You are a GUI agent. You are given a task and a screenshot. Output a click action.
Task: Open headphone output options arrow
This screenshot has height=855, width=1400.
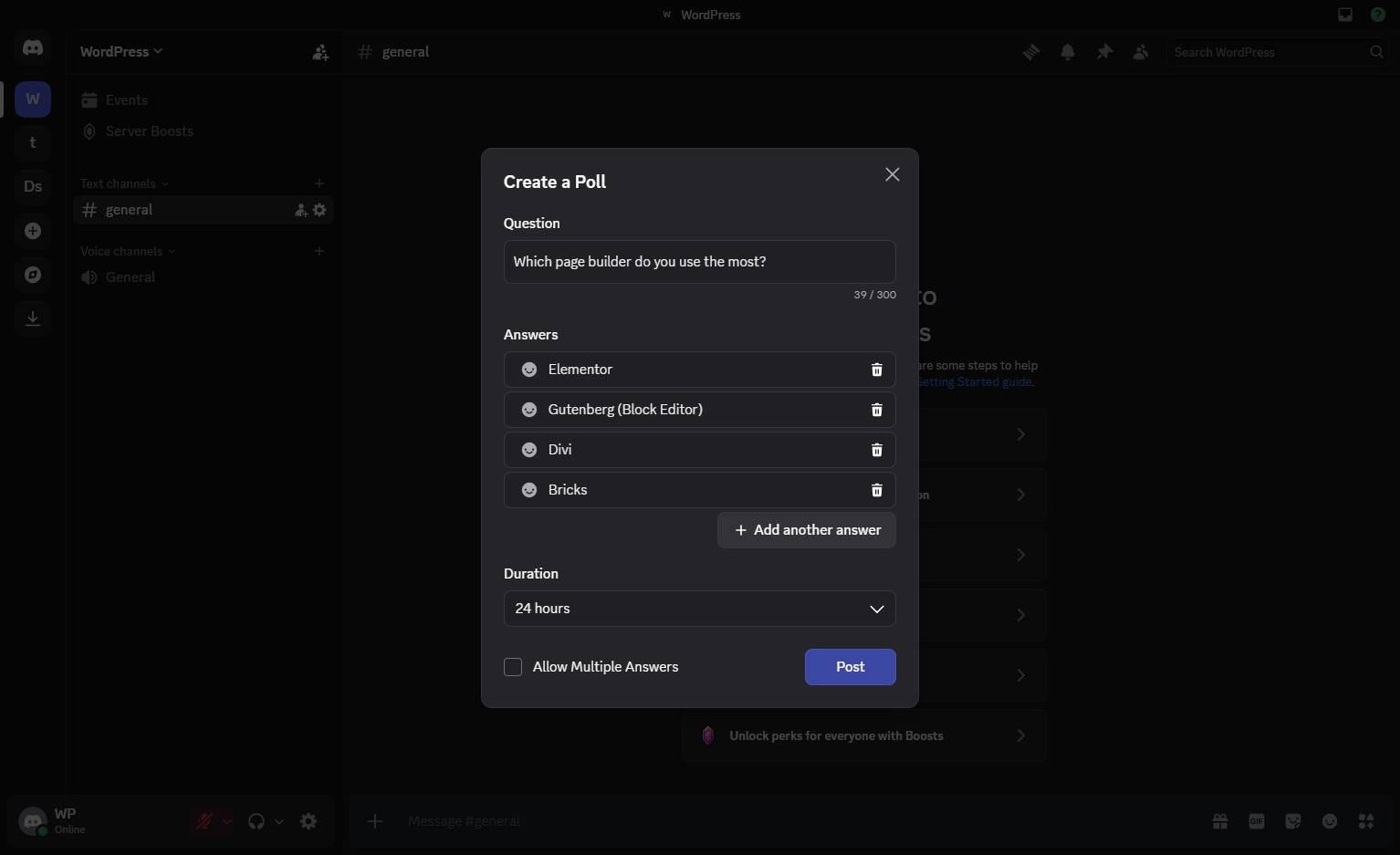(279, 821)
